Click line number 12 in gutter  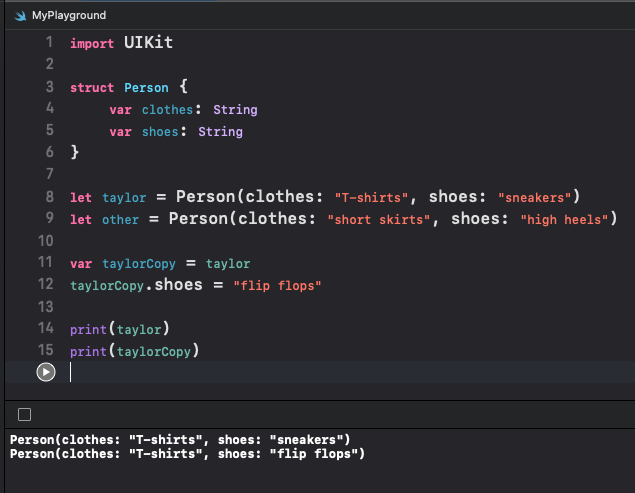pos(46,284)
